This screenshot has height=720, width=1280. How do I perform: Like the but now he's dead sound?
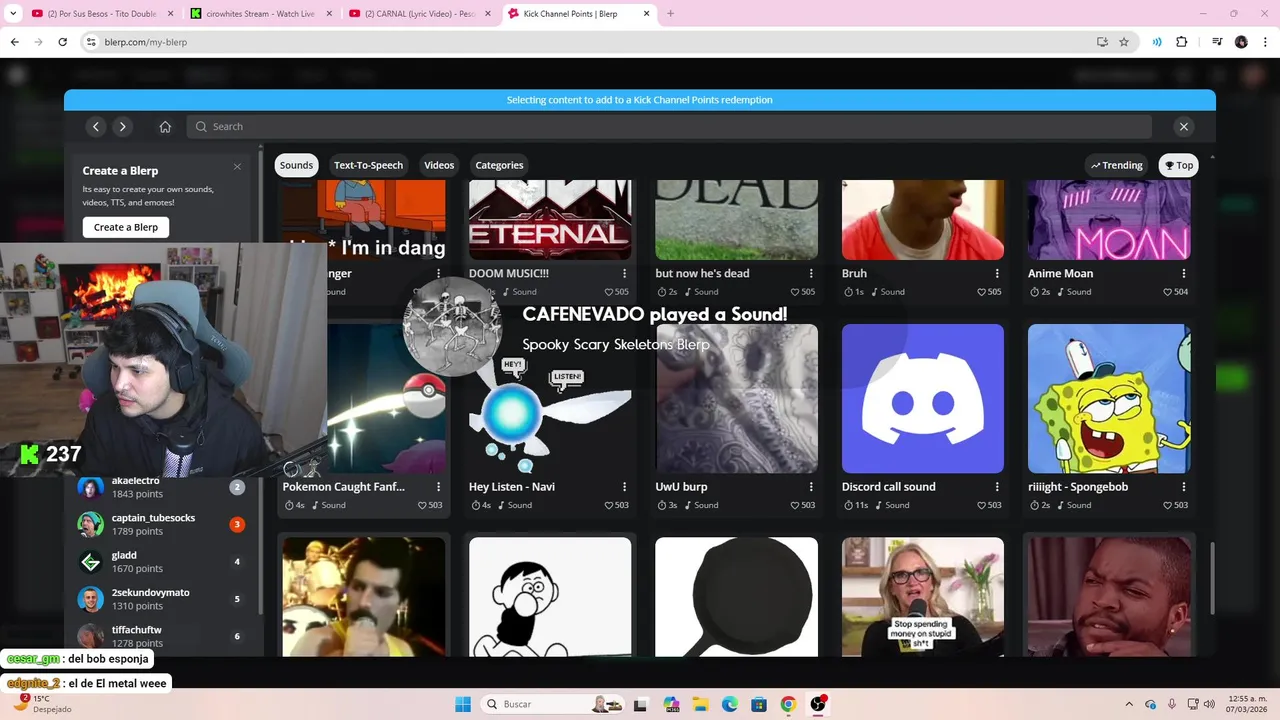[795, 292]
